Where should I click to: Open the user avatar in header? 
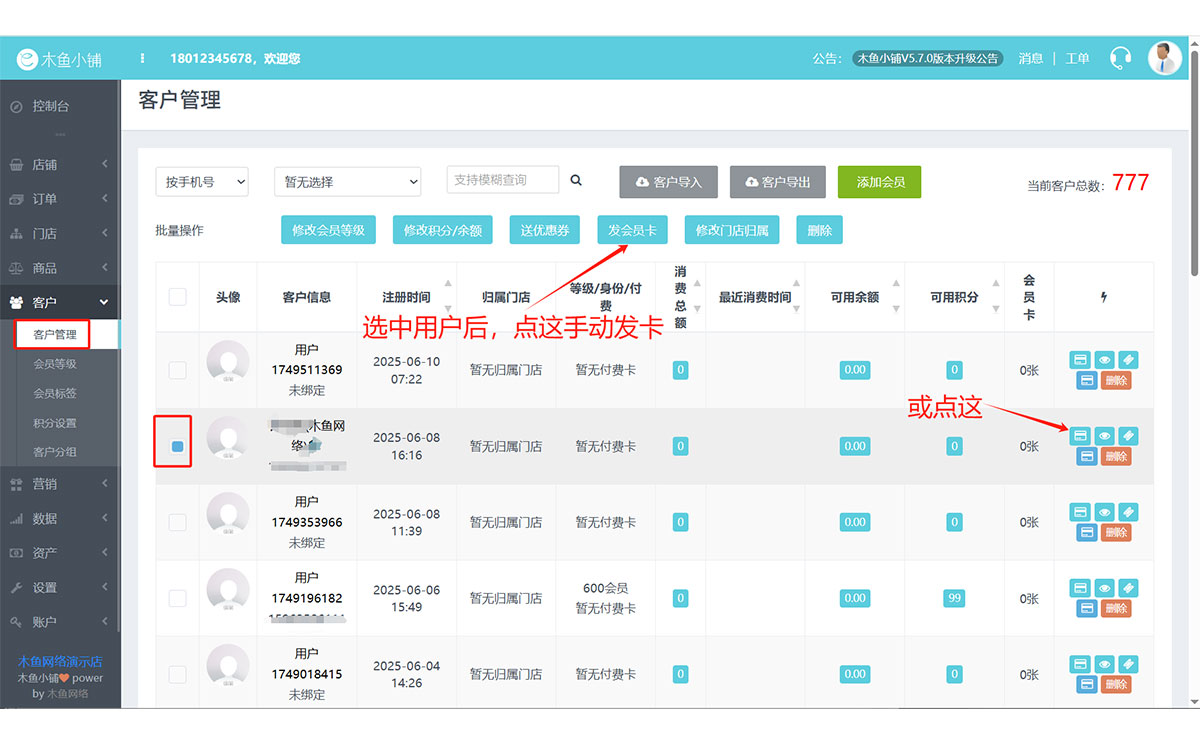click(1164, 58)
